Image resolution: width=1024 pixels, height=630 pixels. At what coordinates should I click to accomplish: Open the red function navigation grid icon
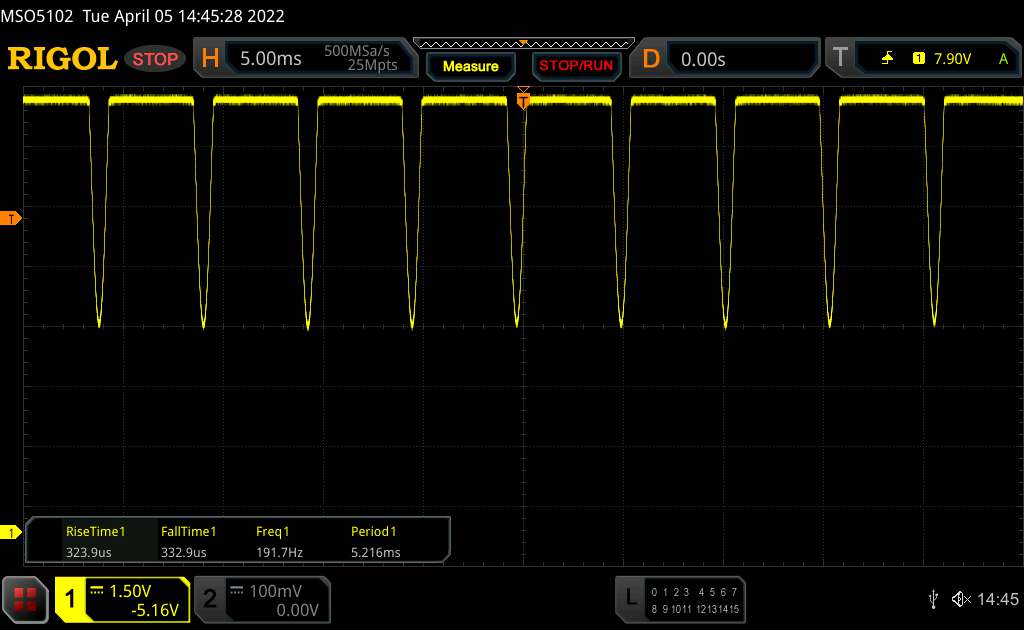25,599
